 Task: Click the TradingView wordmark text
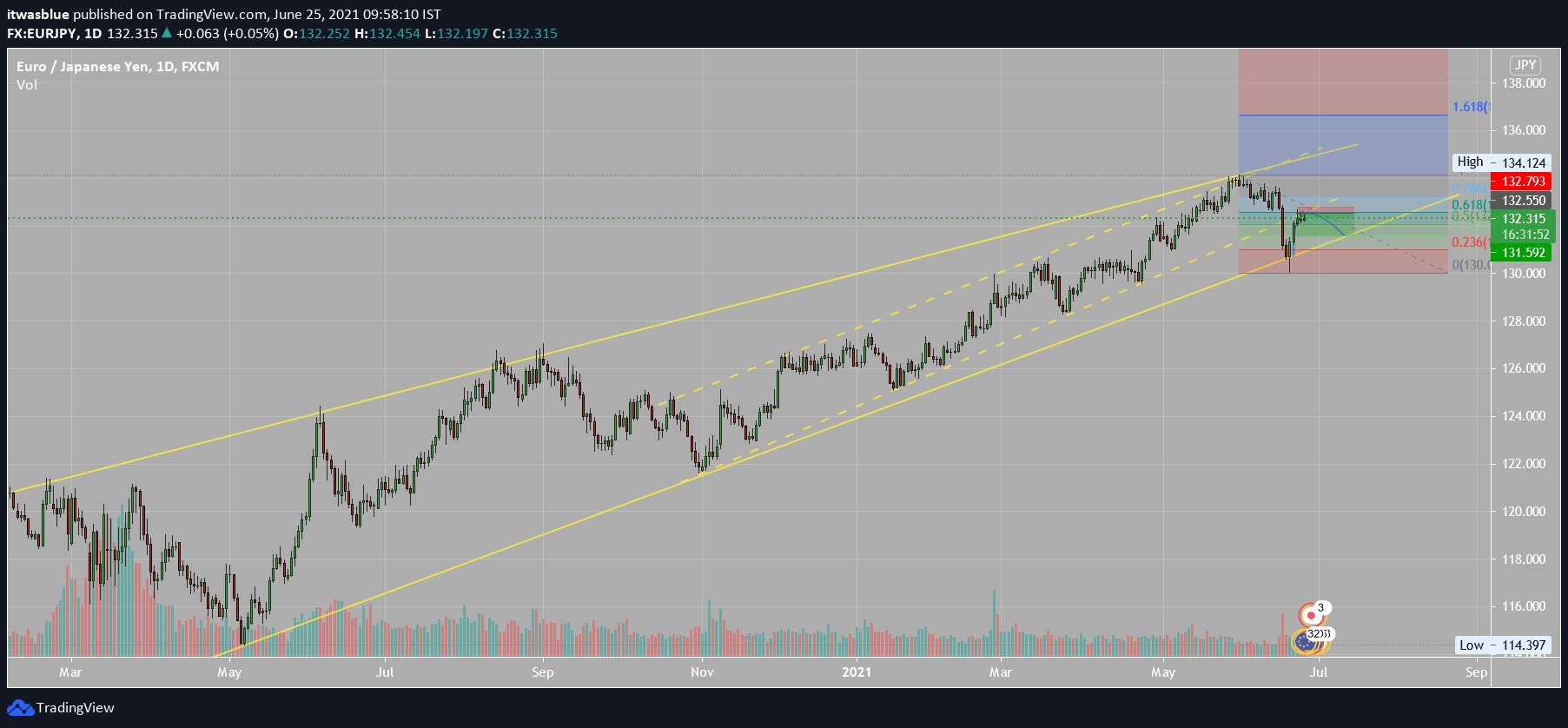click(x=76, y=708)
